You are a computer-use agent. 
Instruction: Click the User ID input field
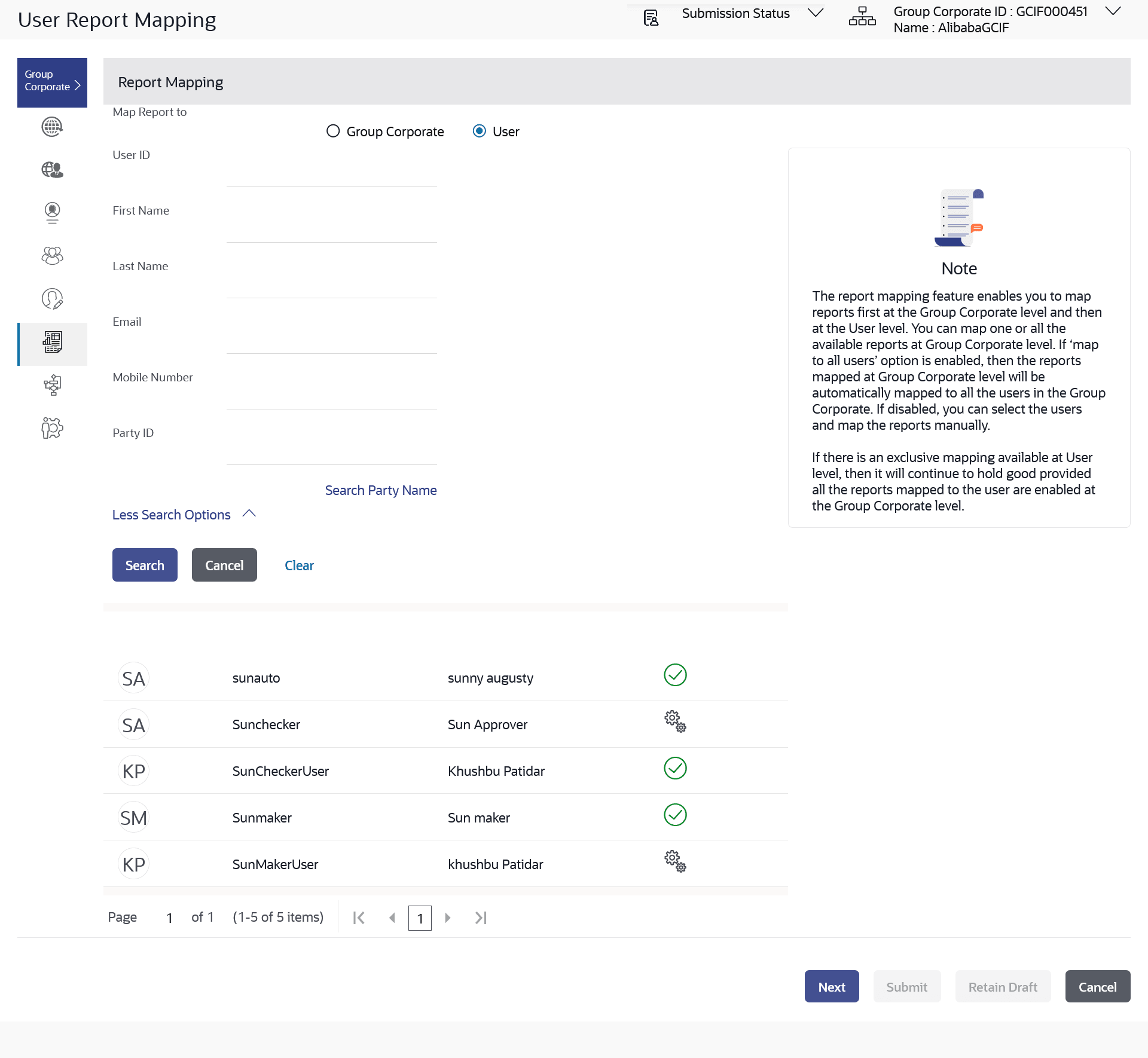pos(331,175)
